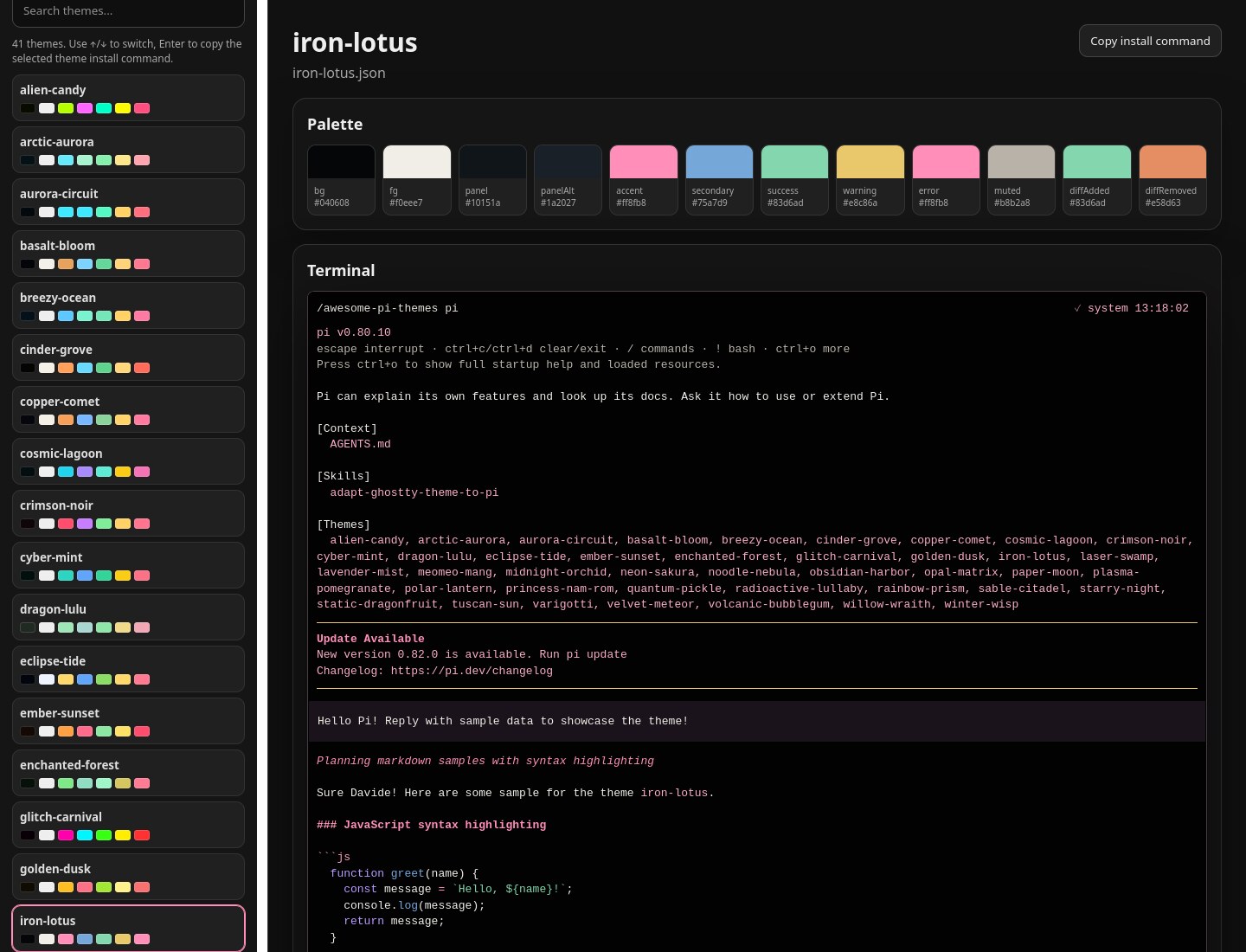Select breezy-ocean in the theme list
Image resolution: width=1246 pixels, height=952 pixels.
pyautogui.click(x=128, y=306)
